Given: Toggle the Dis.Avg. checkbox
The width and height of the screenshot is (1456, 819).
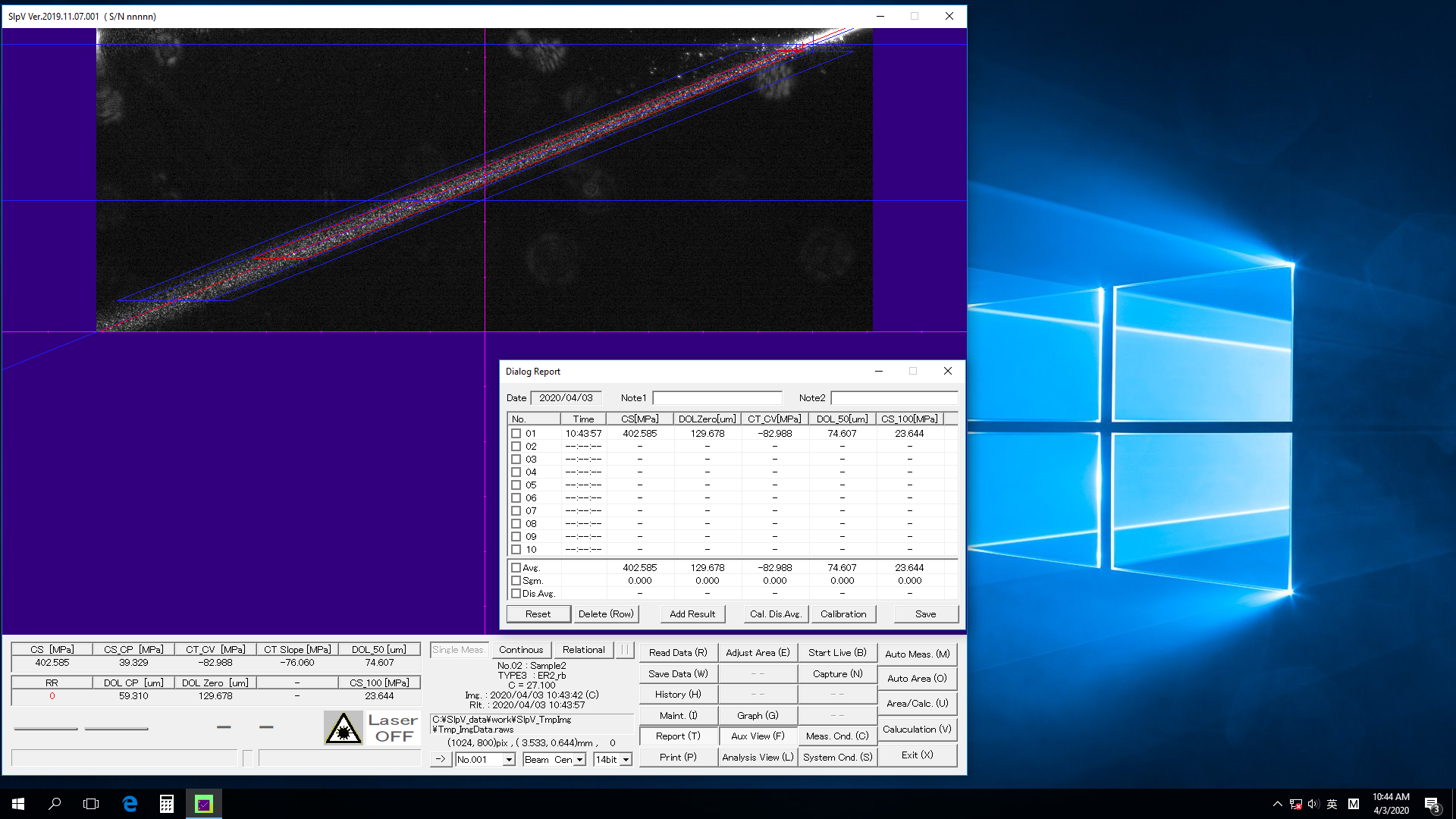Looking at the screenshot, I should click(x=516, y=594).
